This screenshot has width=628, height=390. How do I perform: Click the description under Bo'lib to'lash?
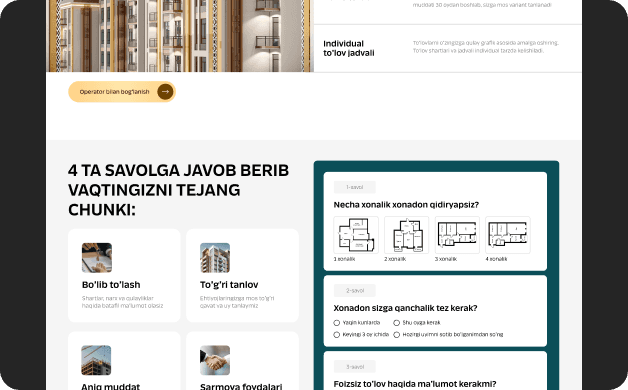pos(123,302)
